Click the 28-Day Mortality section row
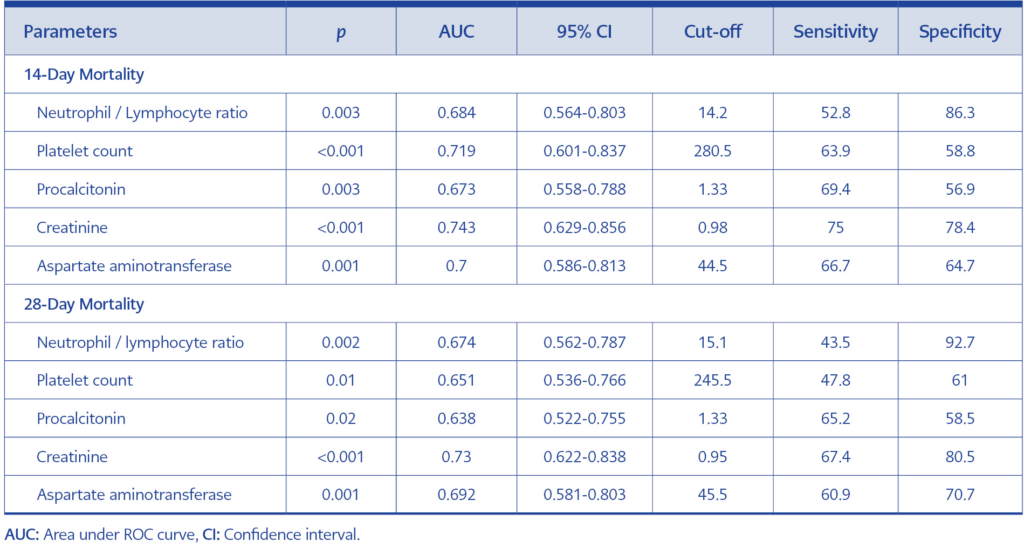Image resolution: width=1024 pixels, height=555 pixels. pos(84,304)
